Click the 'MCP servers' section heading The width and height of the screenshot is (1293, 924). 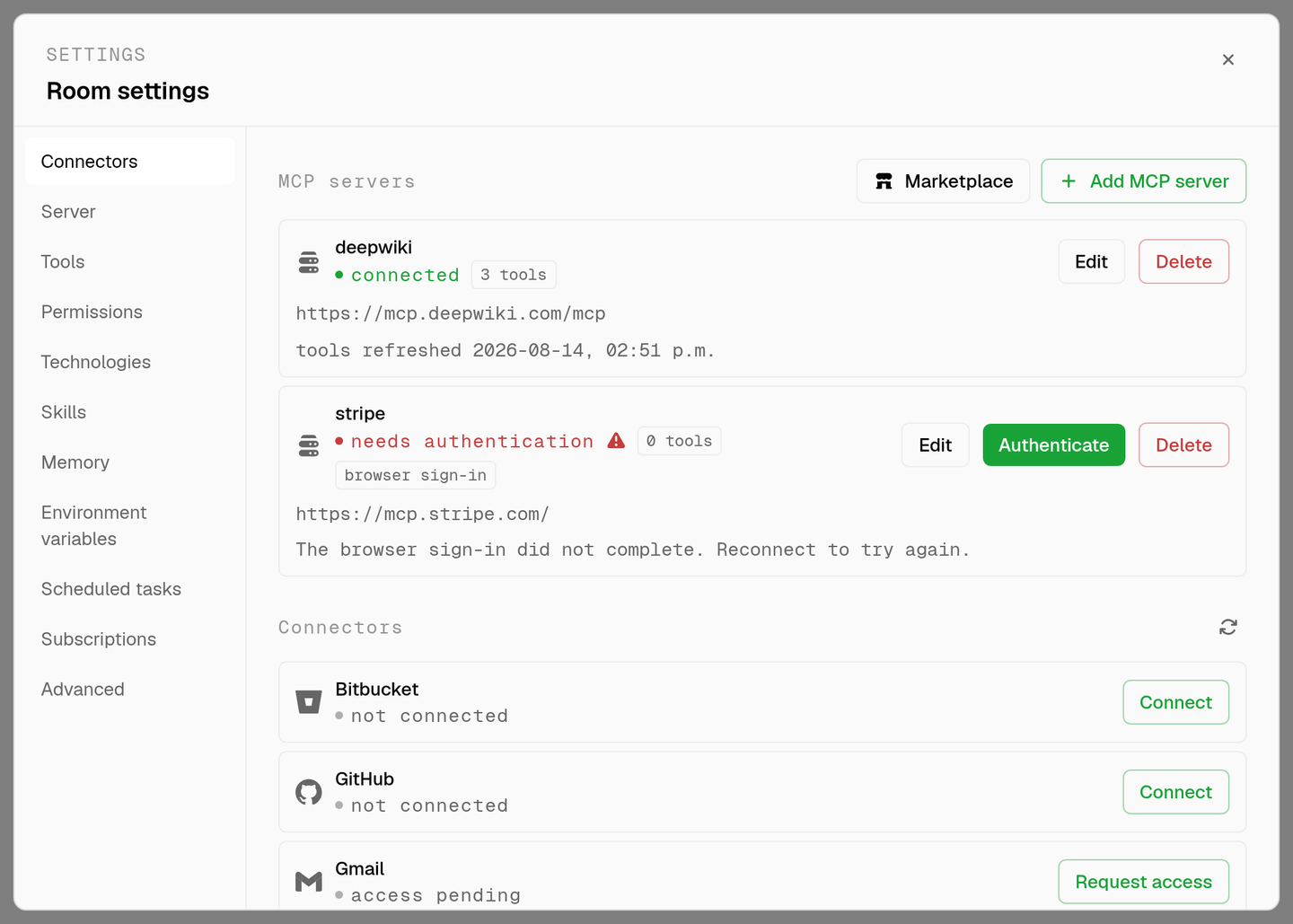(x=347, y=181)
